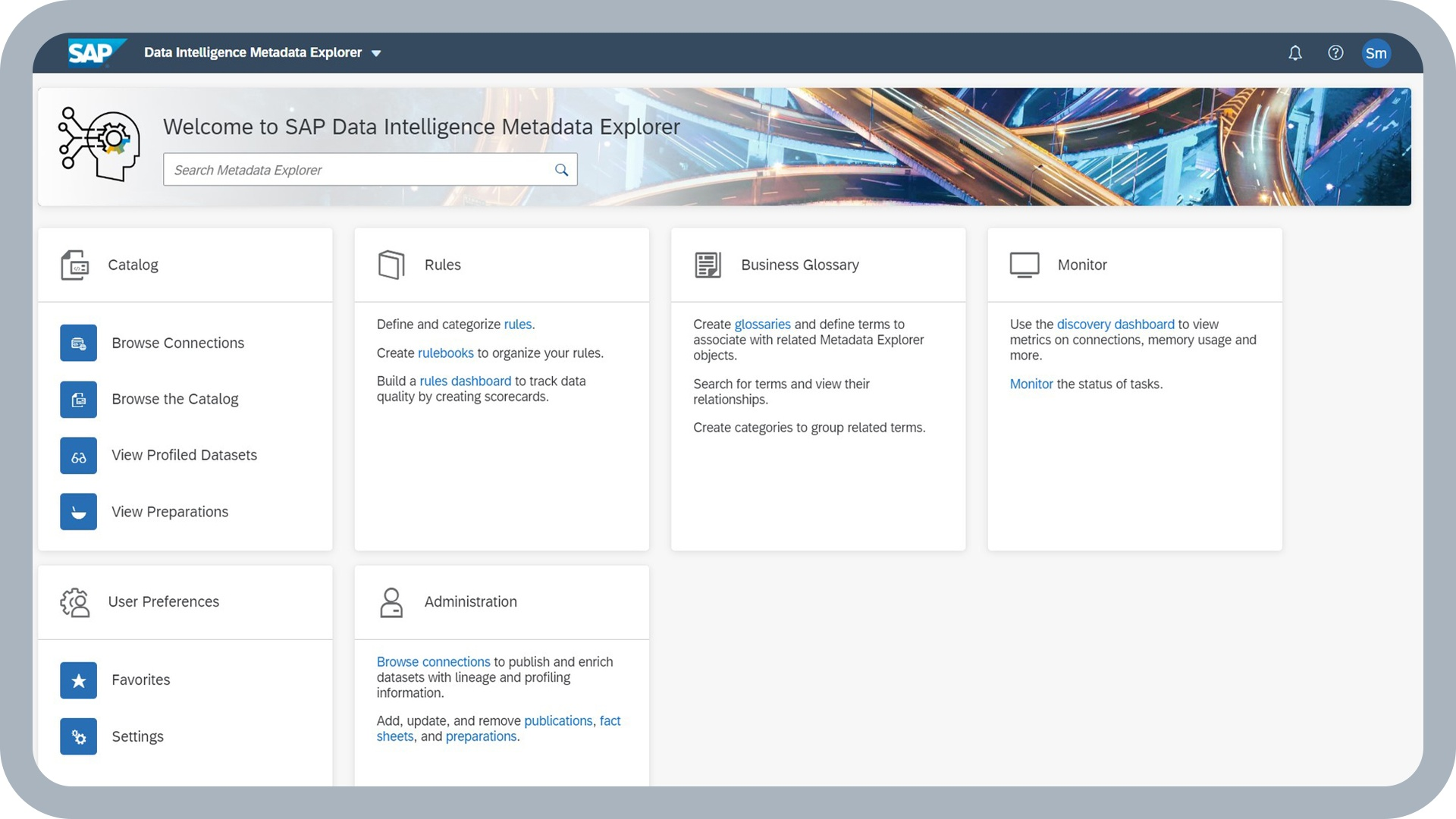Click the head-with-gear welcome banner icon
This screenshot has width=1456, height=819.
[99, 144]
